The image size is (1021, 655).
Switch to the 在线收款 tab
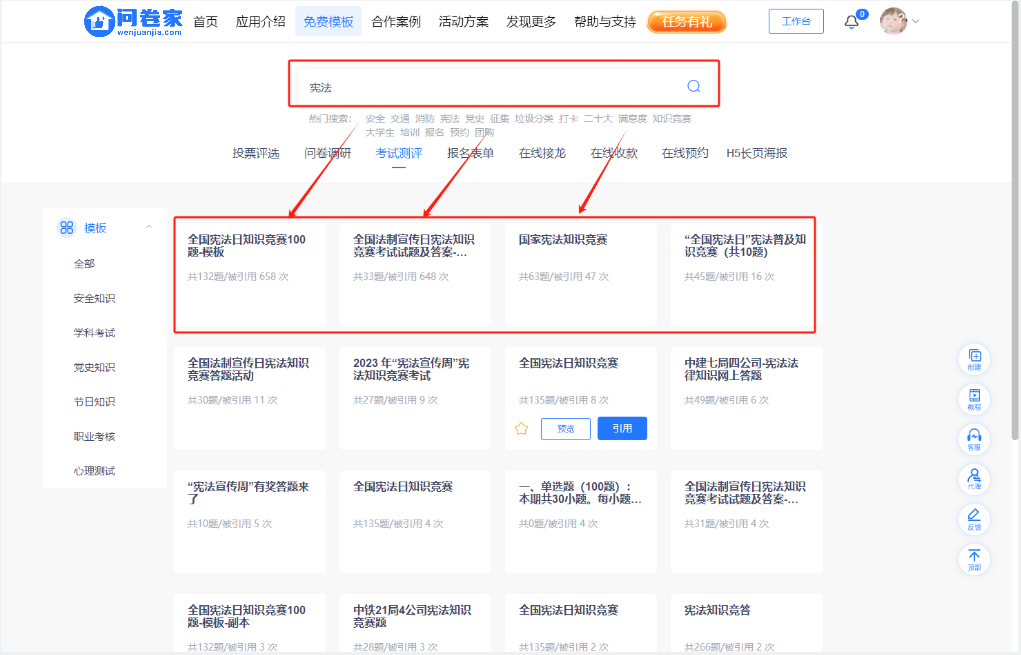click(x=613, y=153)
